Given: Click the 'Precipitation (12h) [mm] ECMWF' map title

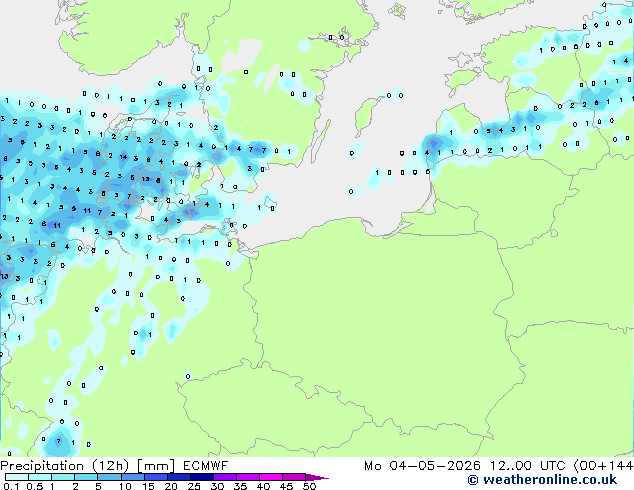Looking at the screenshot, I should (x=114, y=466).
